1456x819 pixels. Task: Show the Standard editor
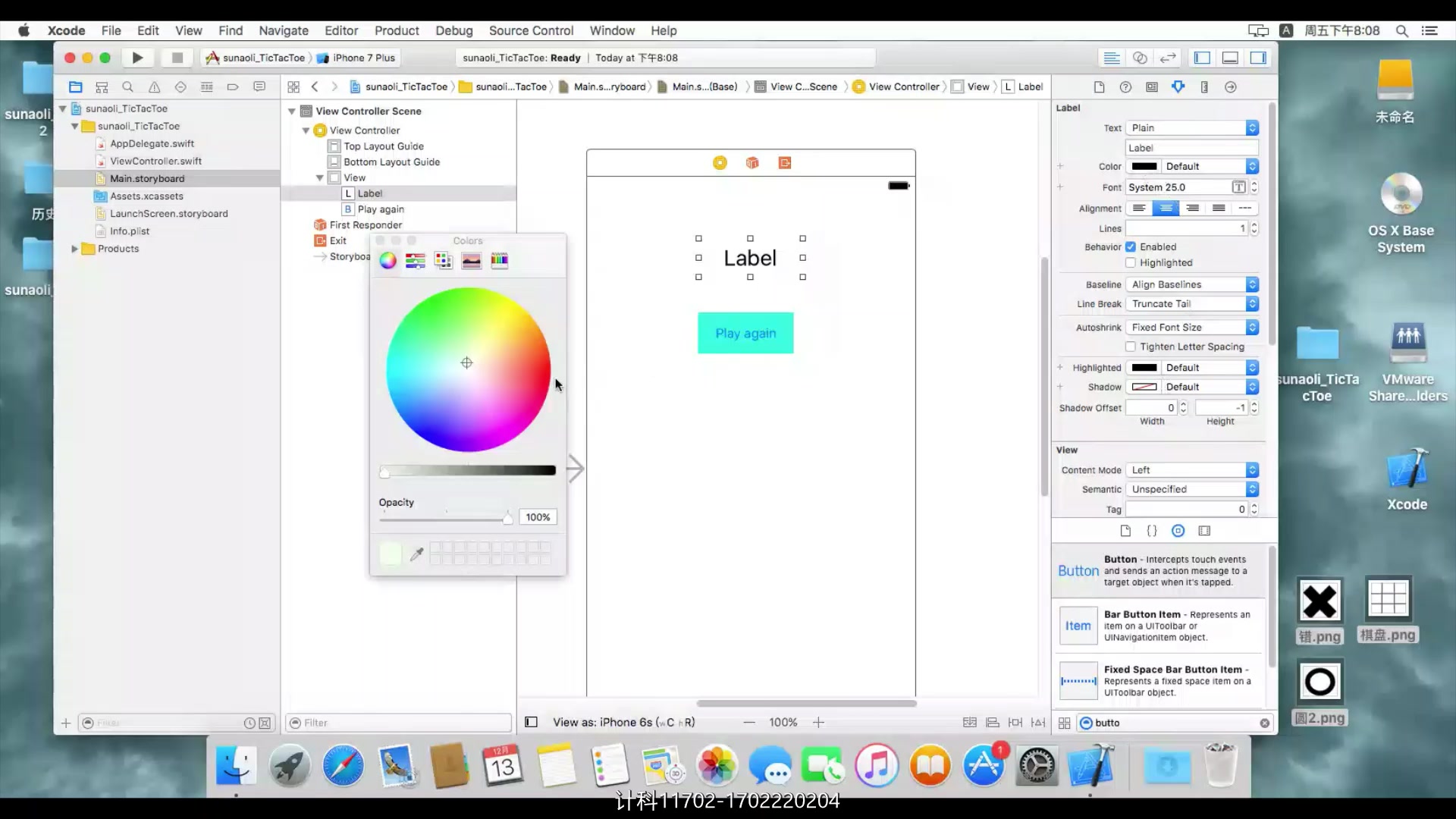click(1112, 58)
